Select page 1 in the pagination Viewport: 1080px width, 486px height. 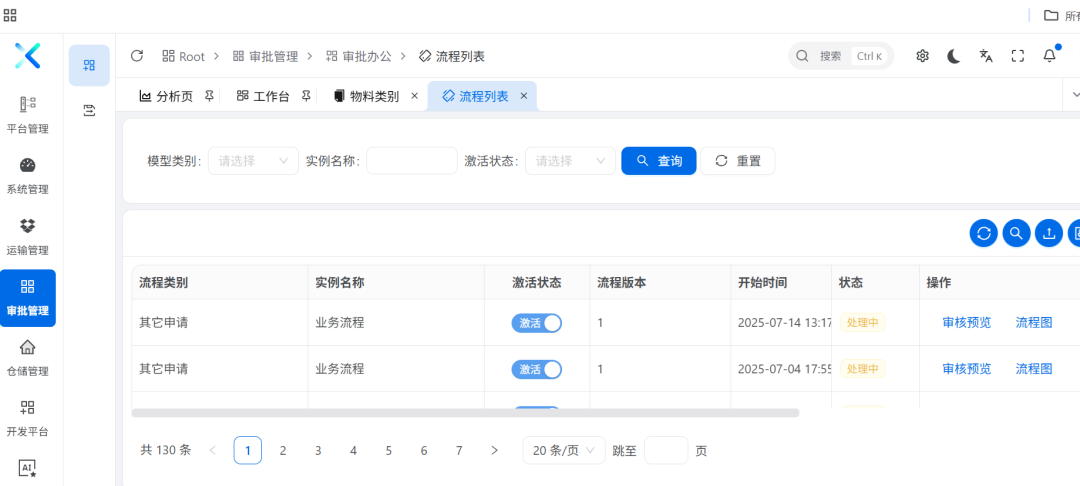point(248,450)
